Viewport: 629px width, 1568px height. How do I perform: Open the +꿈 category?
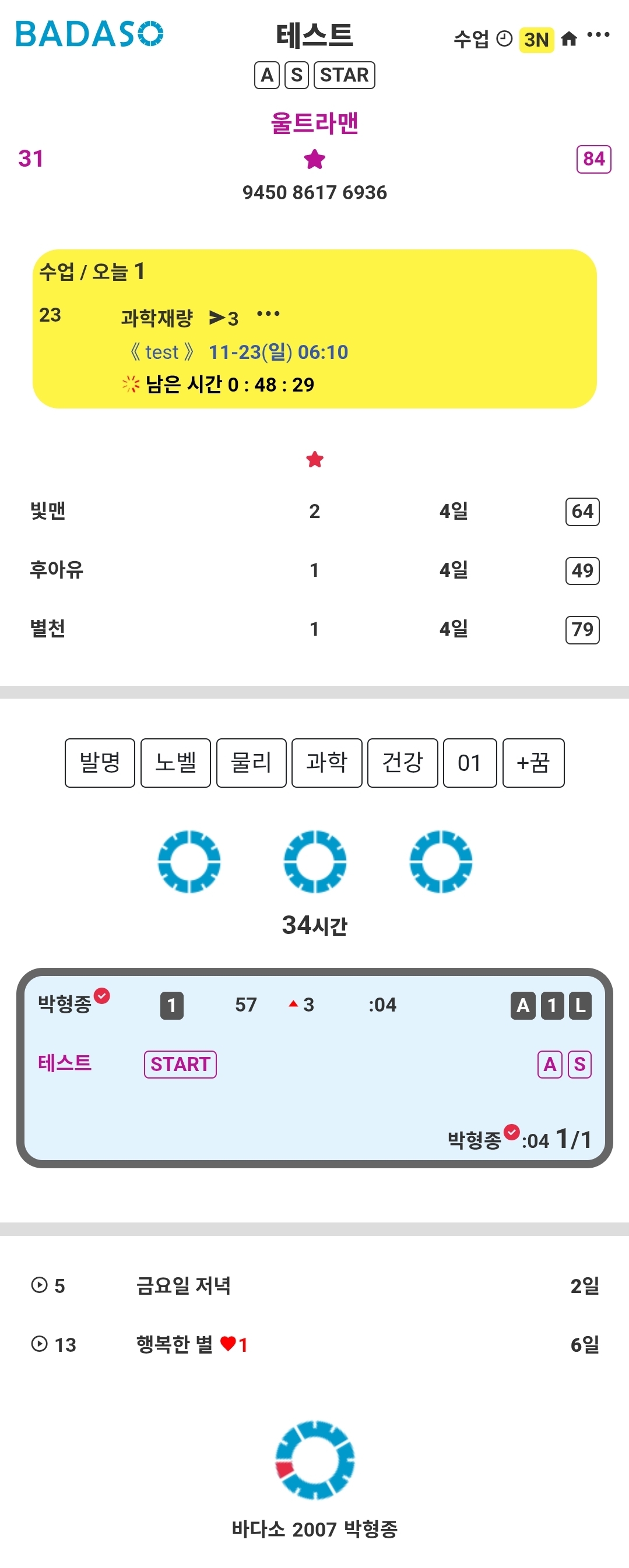tap(533, 763)
